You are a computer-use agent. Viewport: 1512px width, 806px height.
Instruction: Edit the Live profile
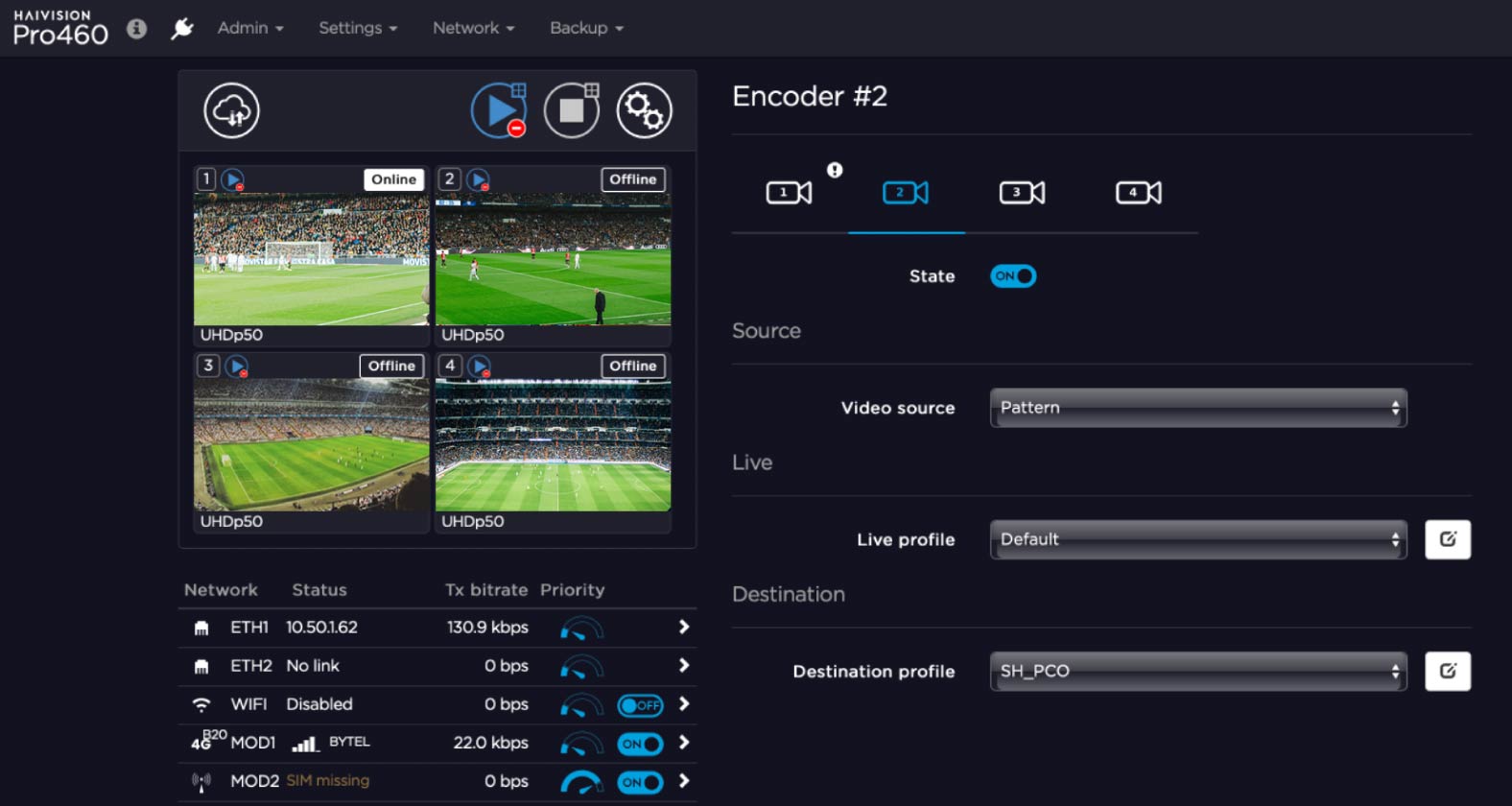pos(1447,539)
